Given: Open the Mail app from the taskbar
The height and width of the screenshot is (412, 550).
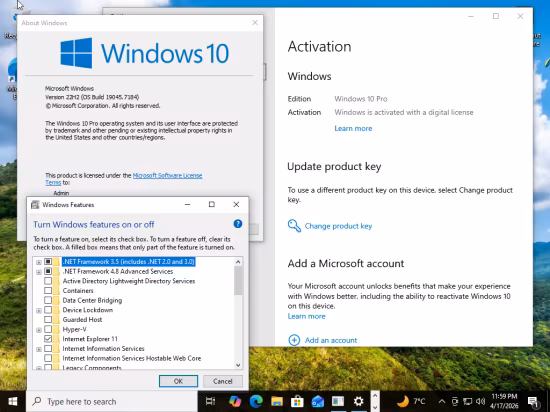Looking at the screenshot, I should [x=317, y=401].
